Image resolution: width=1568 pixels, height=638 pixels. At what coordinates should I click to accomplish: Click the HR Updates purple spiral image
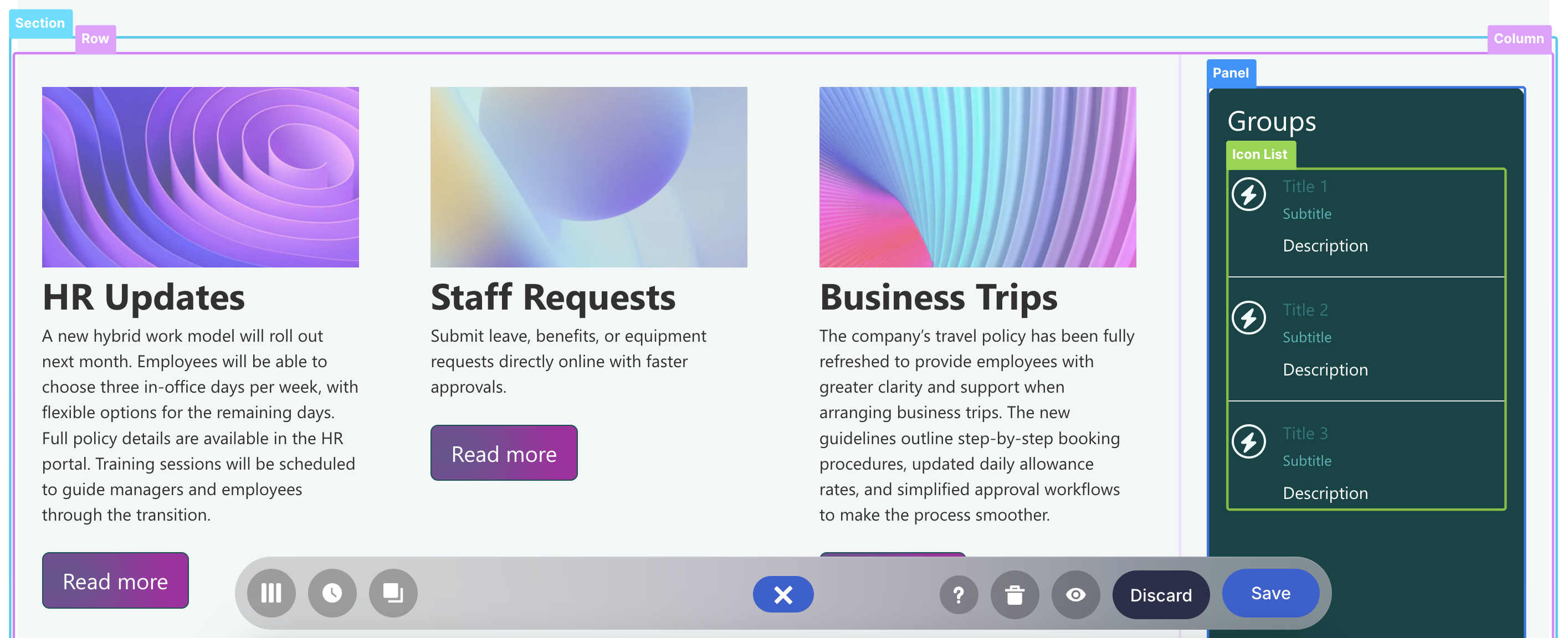(x=200, y=177)
